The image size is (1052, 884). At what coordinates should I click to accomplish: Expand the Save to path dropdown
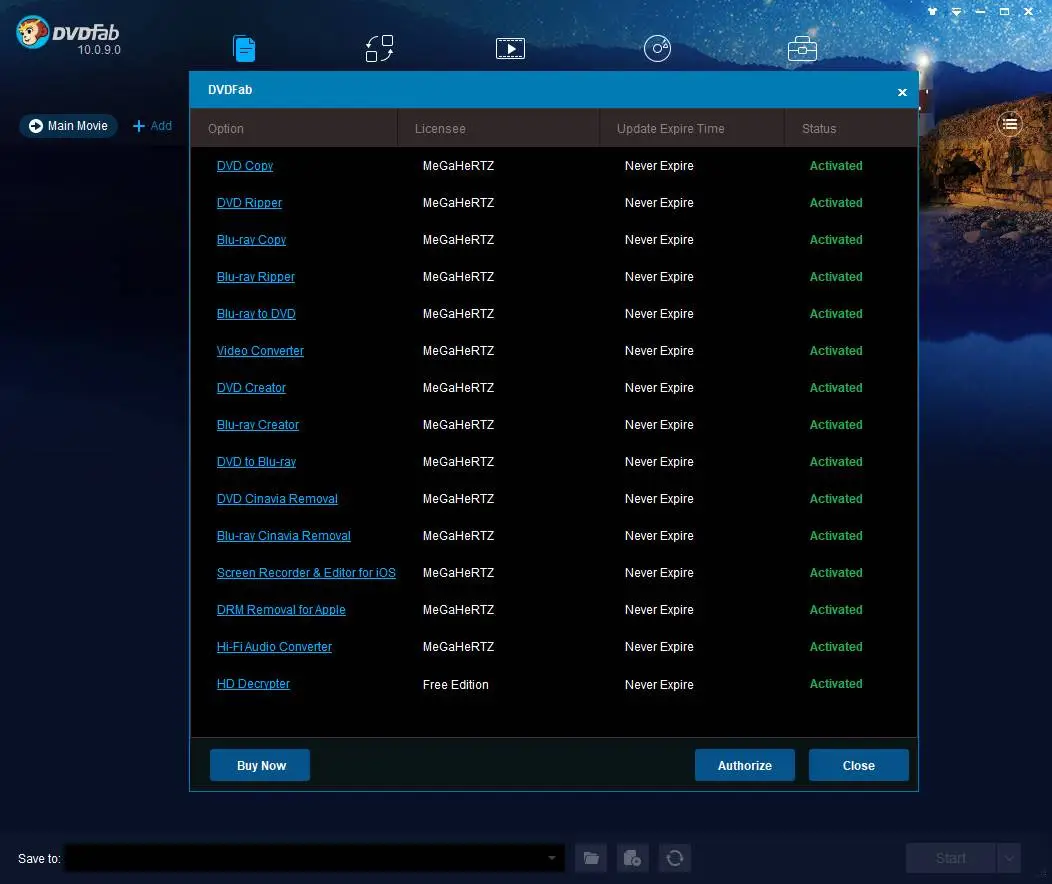click(x=551, y=858)
